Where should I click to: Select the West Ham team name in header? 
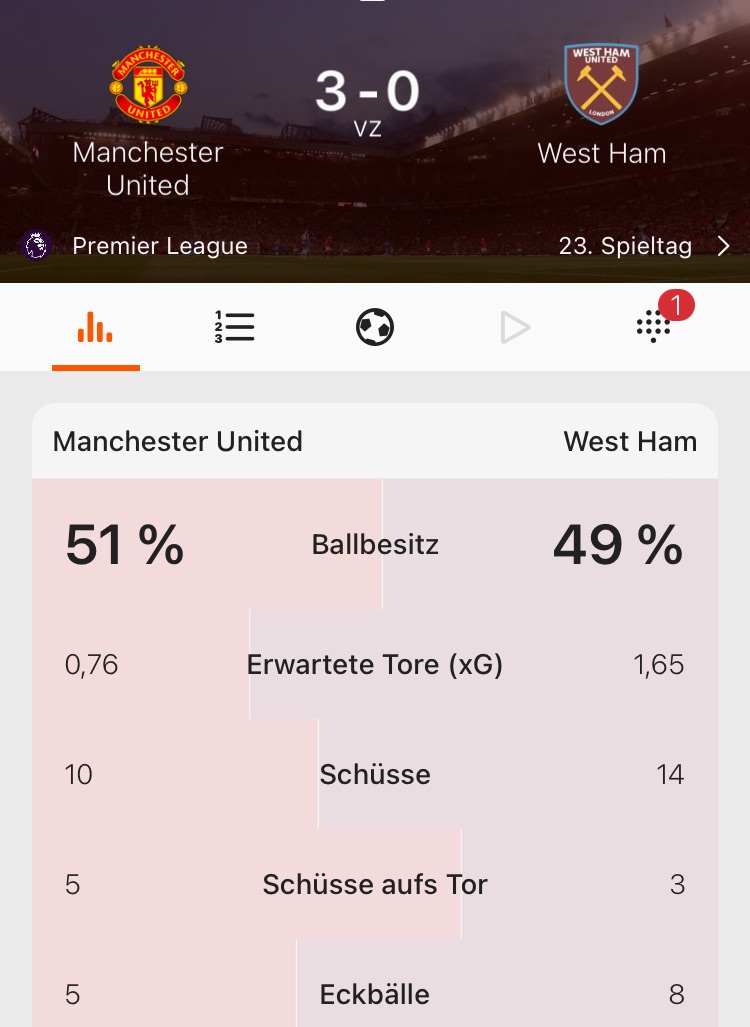pyautogui.click(x=601, y=153)
